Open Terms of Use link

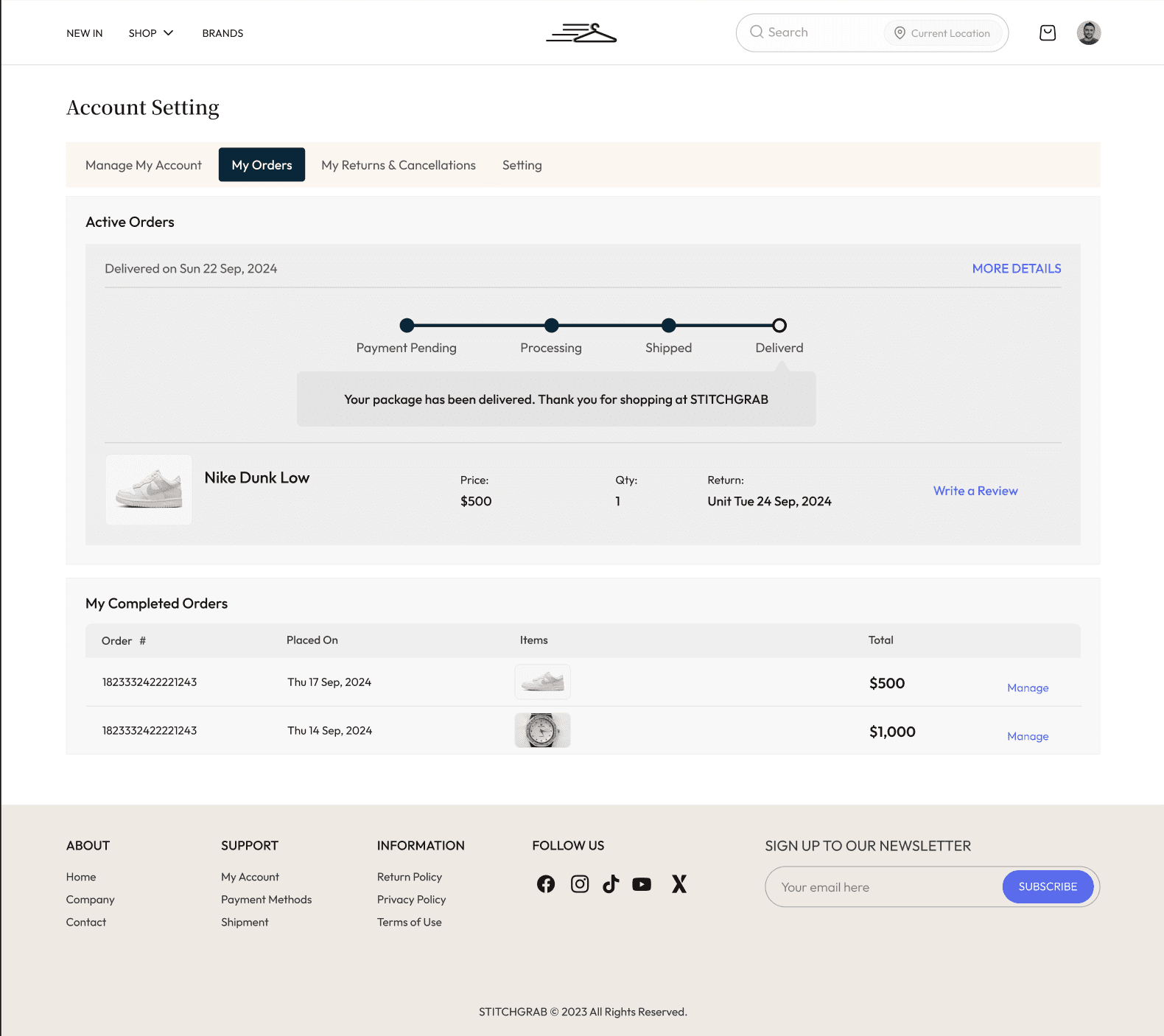(x=410, y=923)
